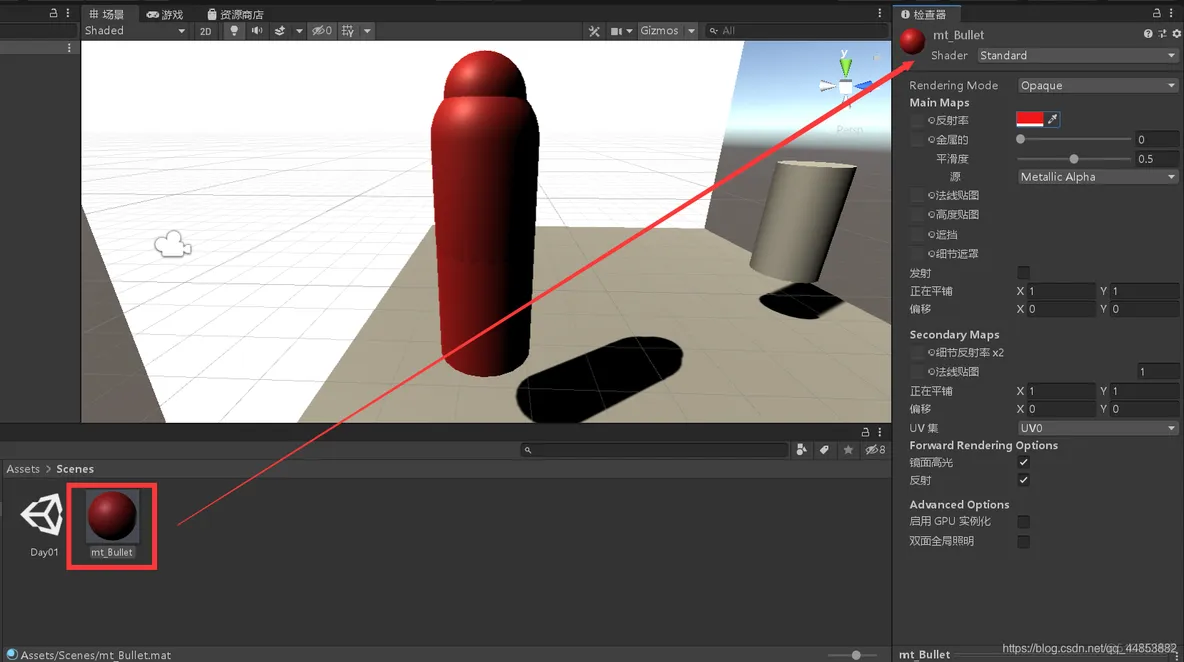Open UV 集 UV0 dropdown
This screenshot has width=1184, height=662.
click(x=1098, y=428)
